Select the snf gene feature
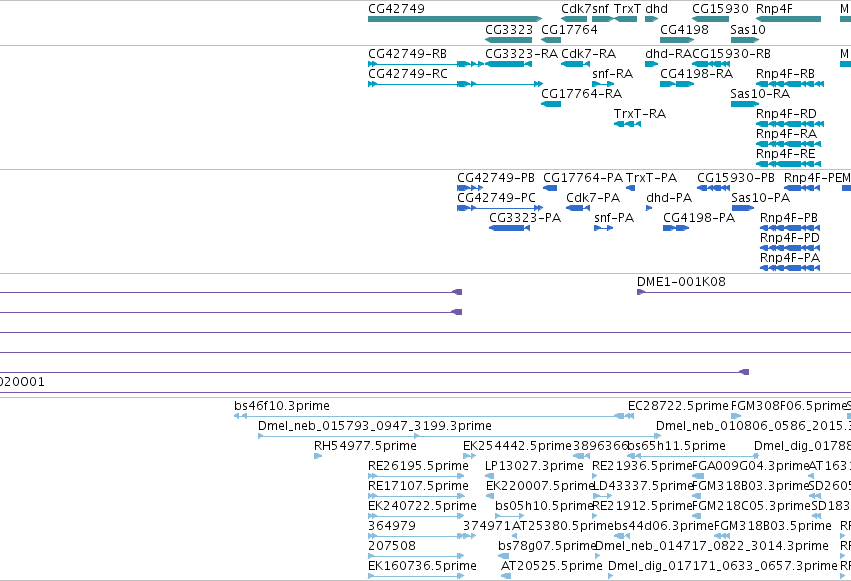 602,19
